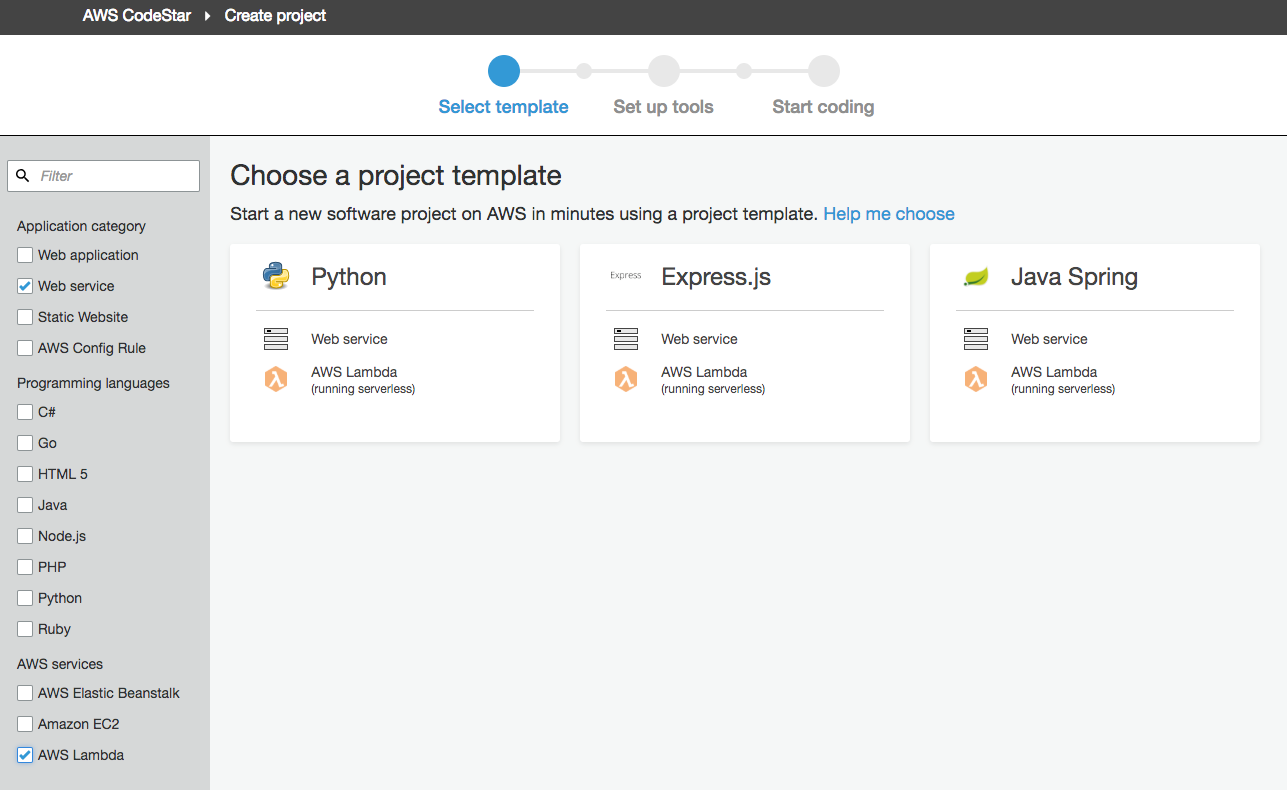Click the Express.js logo icon
Screen dimensions: 1287x790
tap(626, 276)
